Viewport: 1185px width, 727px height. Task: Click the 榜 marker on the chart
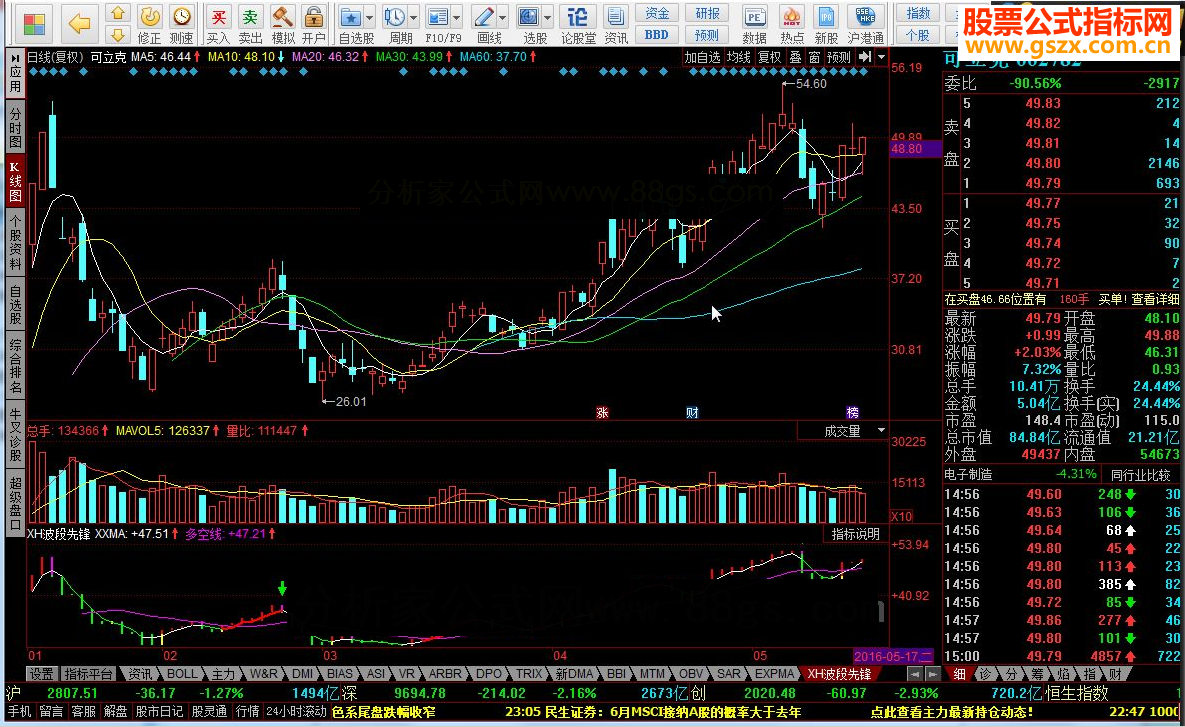pos(852,413)
